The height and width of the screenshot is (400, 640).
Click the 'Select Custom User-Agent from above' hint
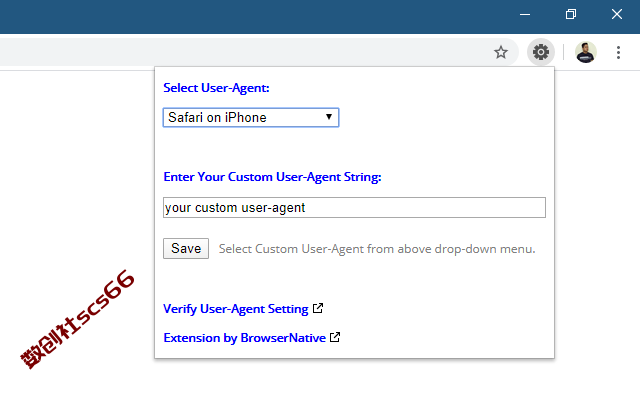377,249
